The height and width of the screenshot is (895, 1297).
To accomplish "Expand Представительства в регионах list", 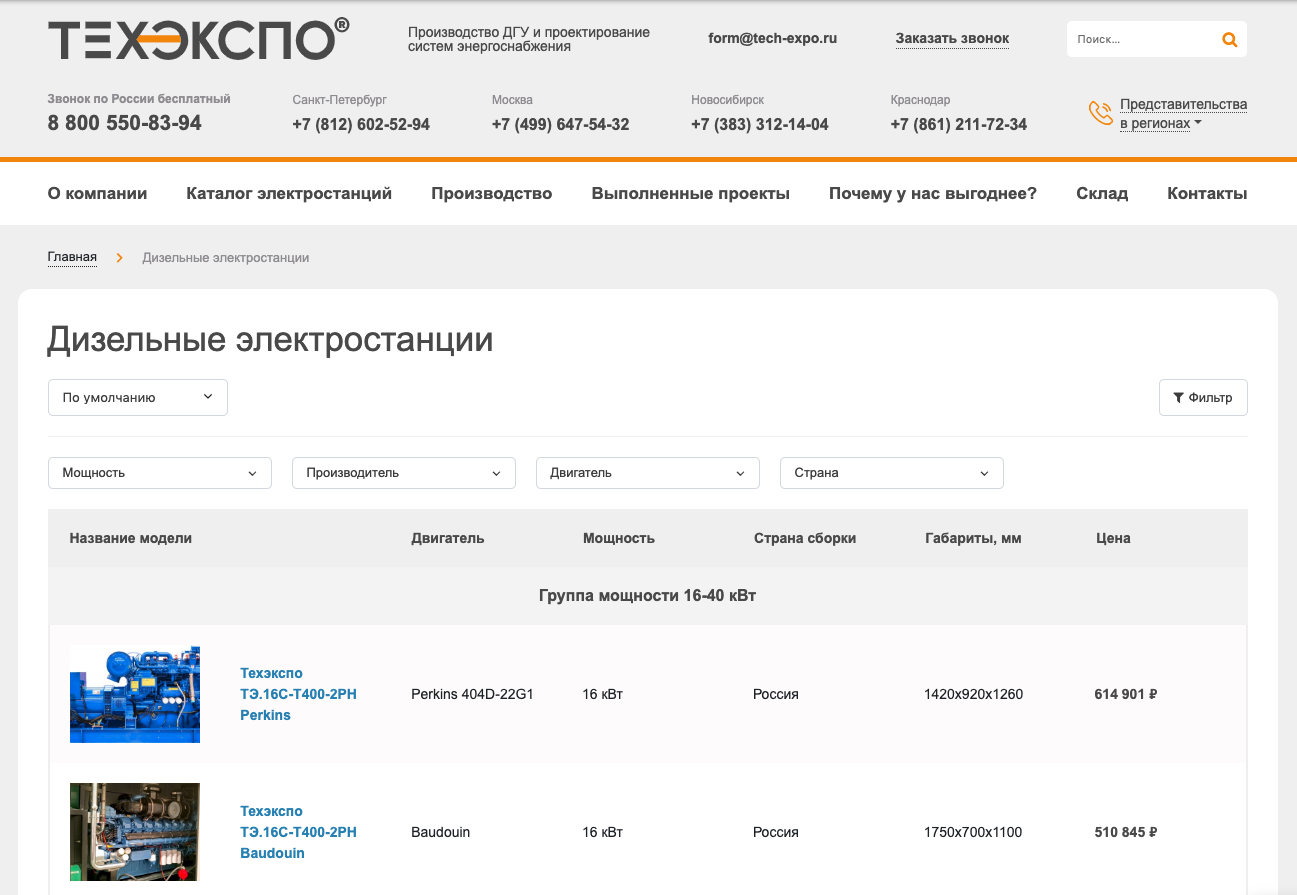I will (x=1183, y=114).
